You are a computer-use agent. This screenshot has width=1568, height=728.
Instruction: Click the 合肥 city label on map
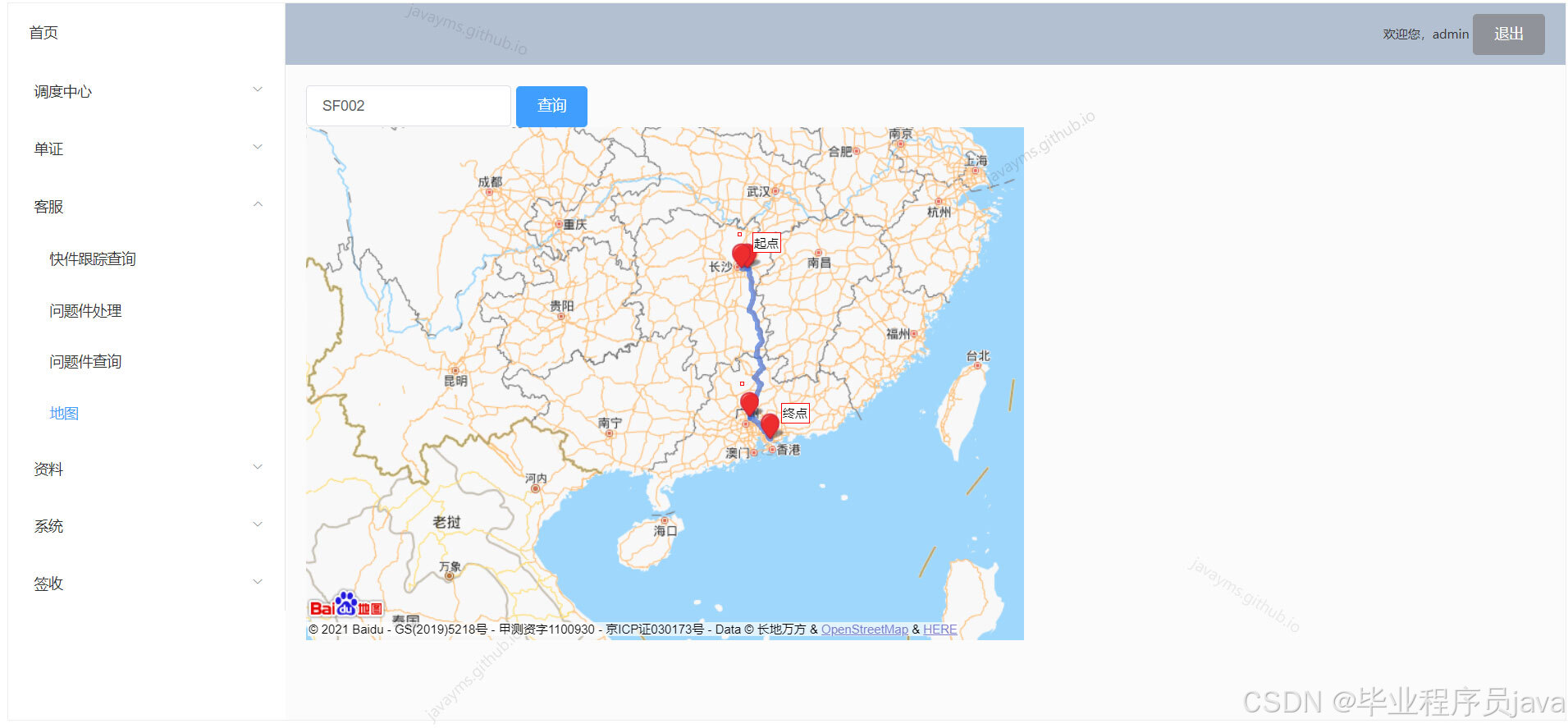[840, 151]
